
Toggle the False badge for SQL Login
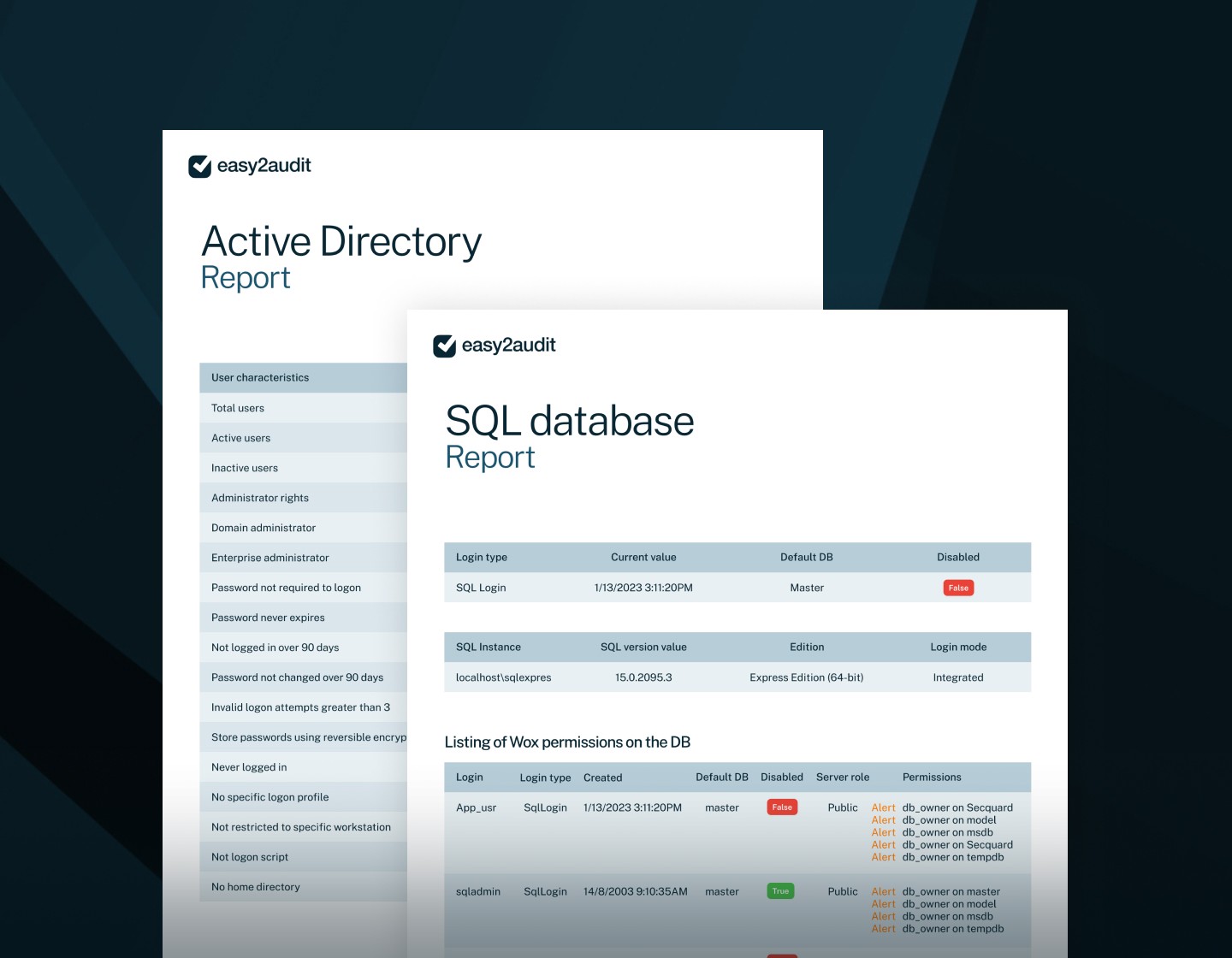tap(957, 588)
